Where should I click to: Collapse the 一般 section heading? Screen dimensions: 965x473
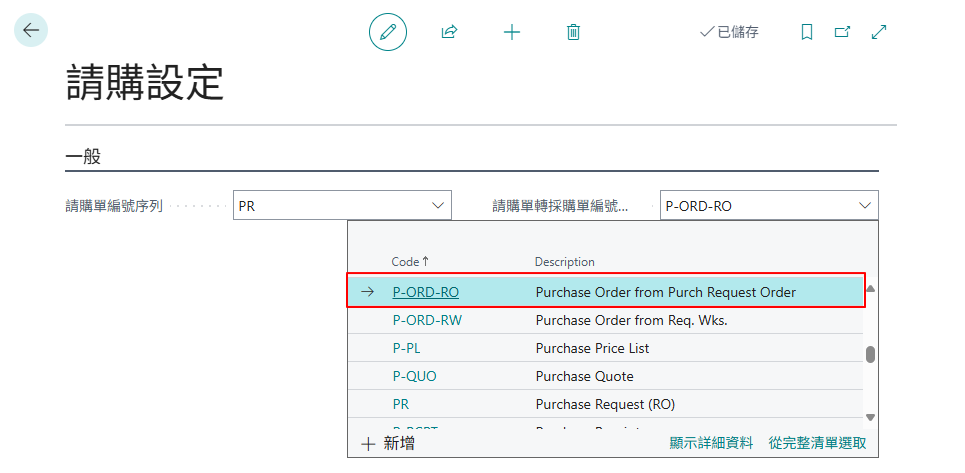[83, 156]
